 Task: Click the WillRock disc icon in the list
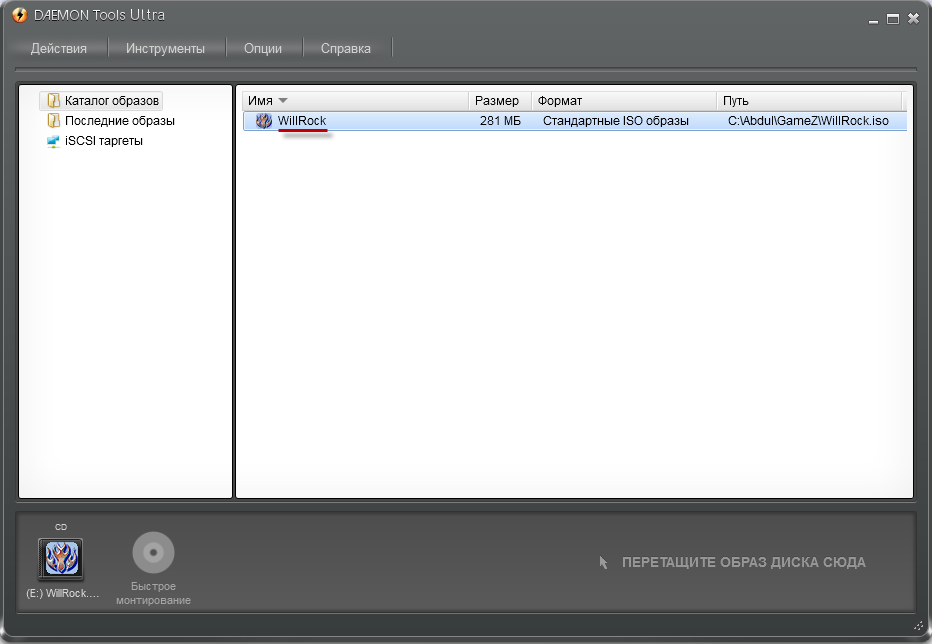coord(263,121)
